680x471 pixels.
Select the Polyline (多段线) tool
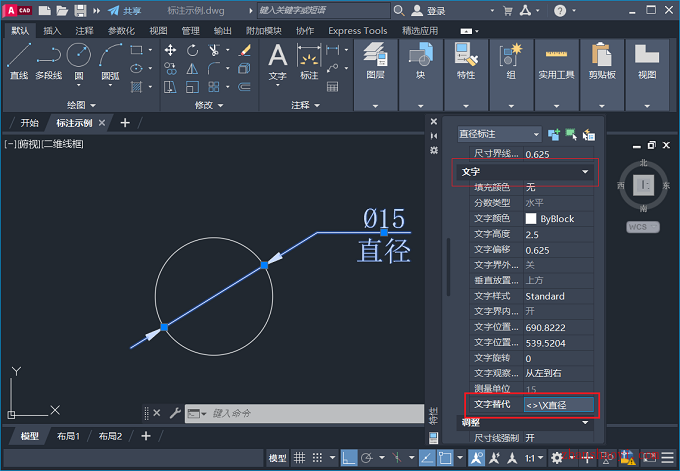49,61
